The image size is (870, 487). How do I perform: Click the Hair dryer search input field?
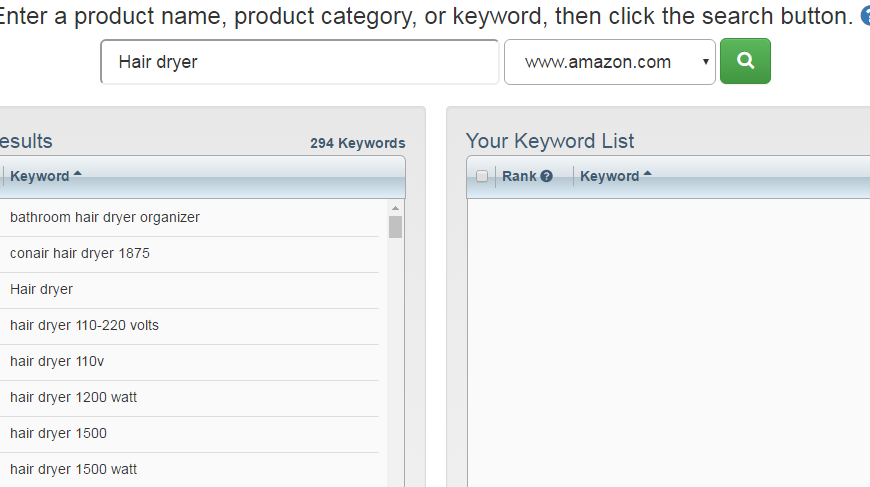(299, 62)
